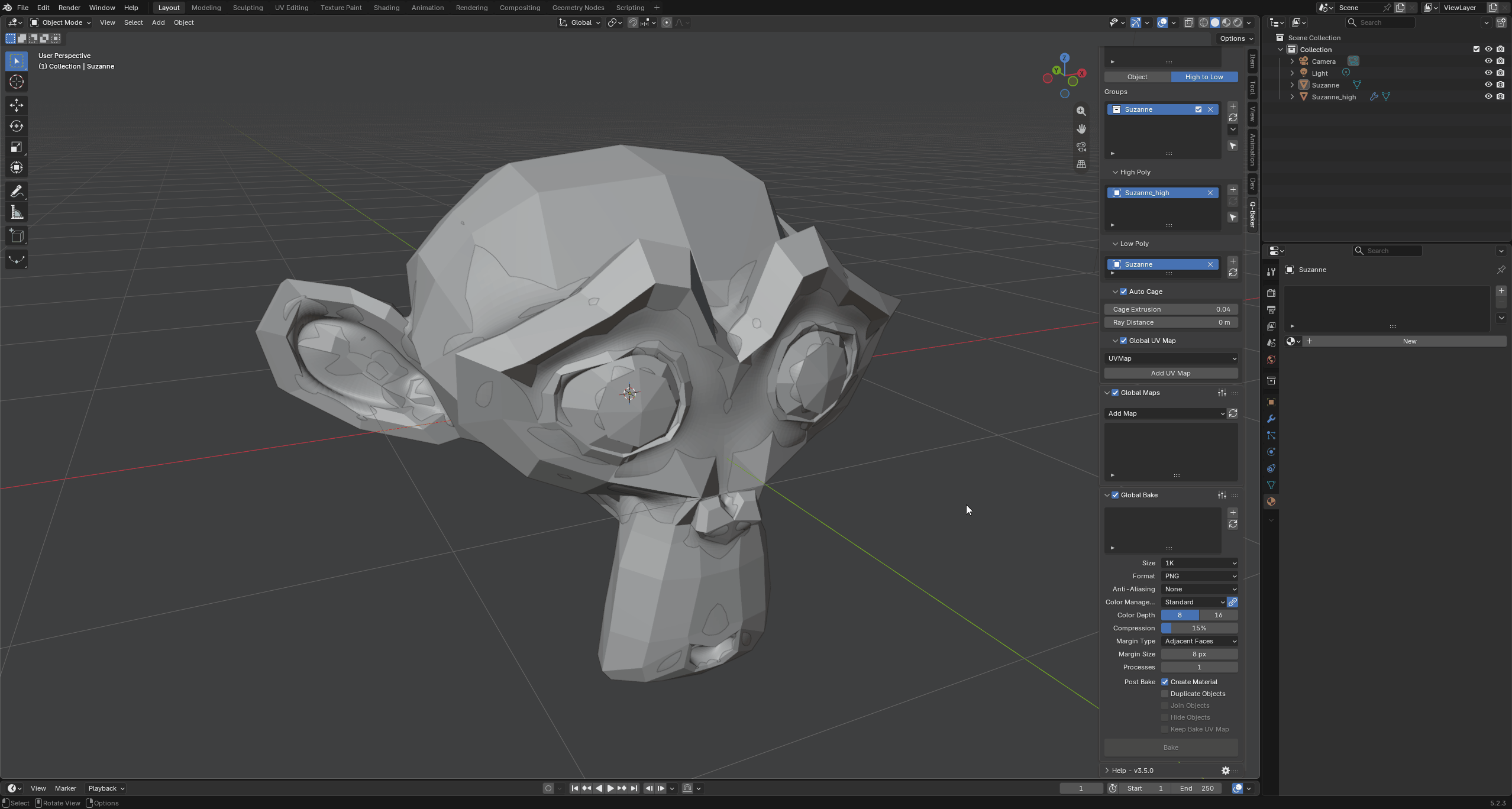This screenshot has height=809, width=1512.
Task: Enable Duplicate Objects checkbox
Action: click(x=1165, y=694)
